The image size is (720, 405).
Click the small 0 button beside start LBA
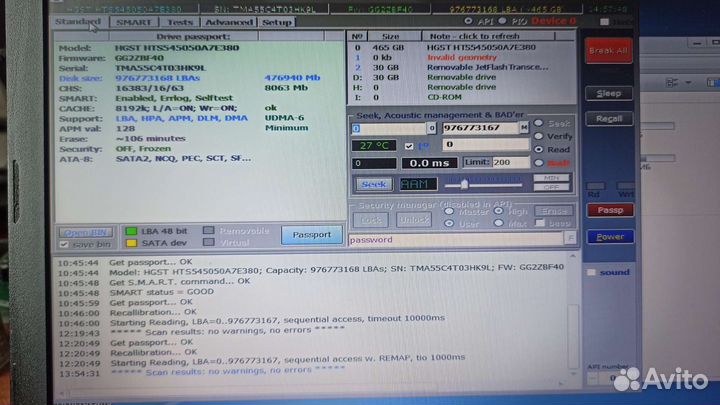pyautogui.click(x=432, y=129)
